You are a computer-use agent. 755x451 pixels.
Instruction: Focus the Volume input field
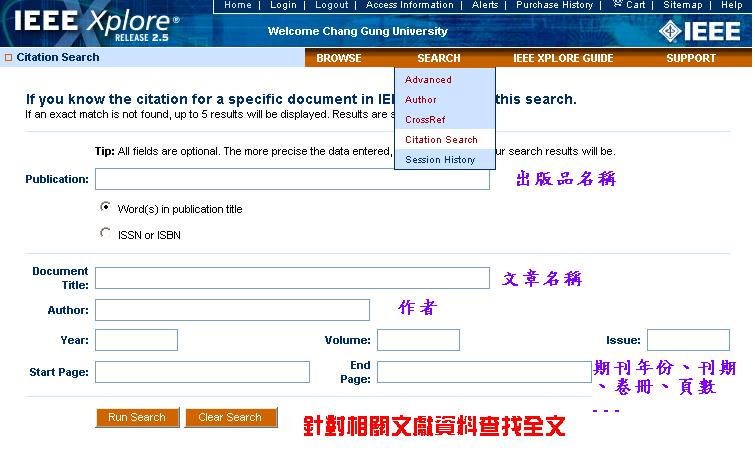pos(418,340)
